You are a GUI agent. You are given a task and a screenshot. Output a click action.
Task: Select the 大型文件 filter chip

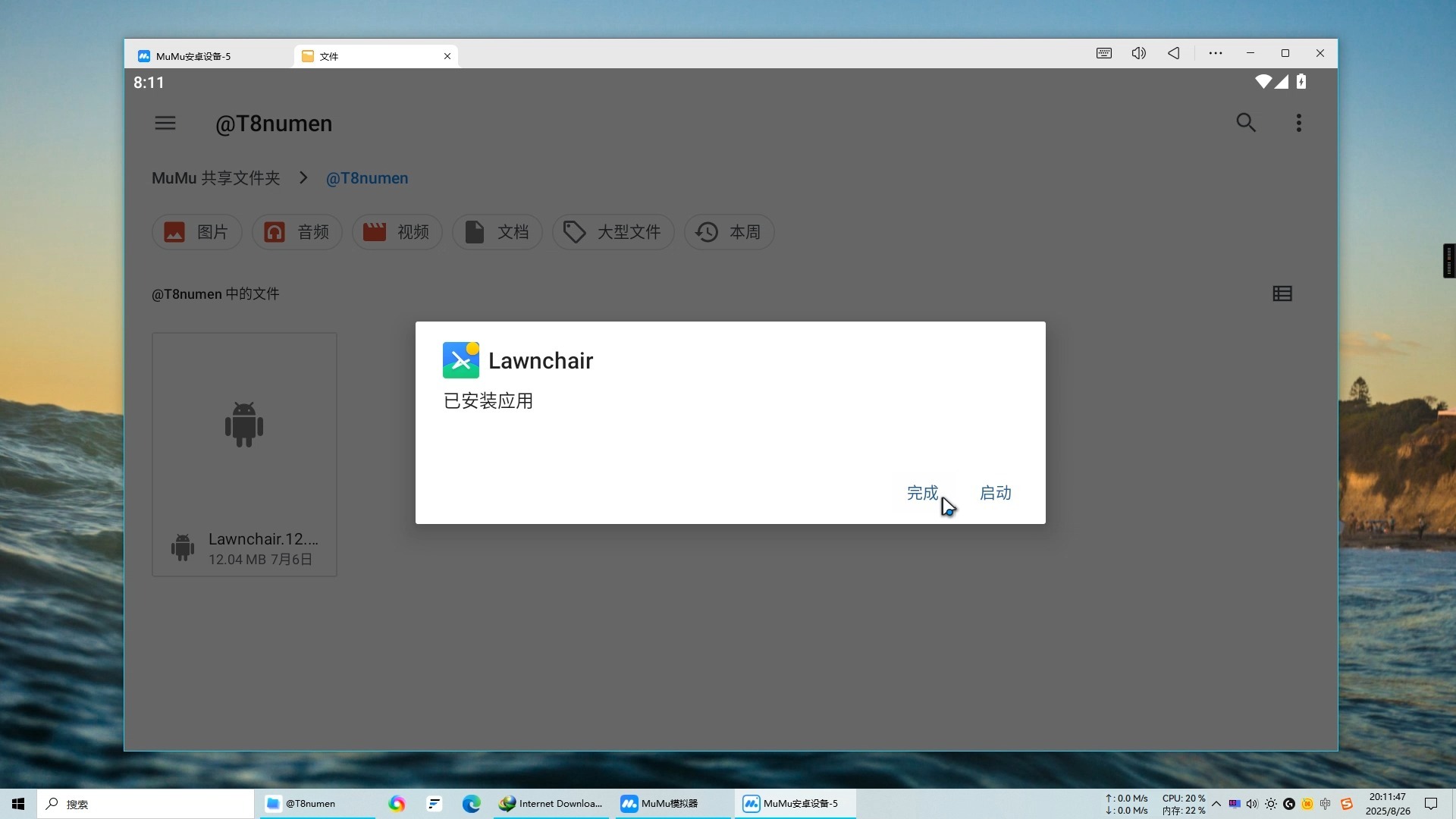click(x=613, y=232)
